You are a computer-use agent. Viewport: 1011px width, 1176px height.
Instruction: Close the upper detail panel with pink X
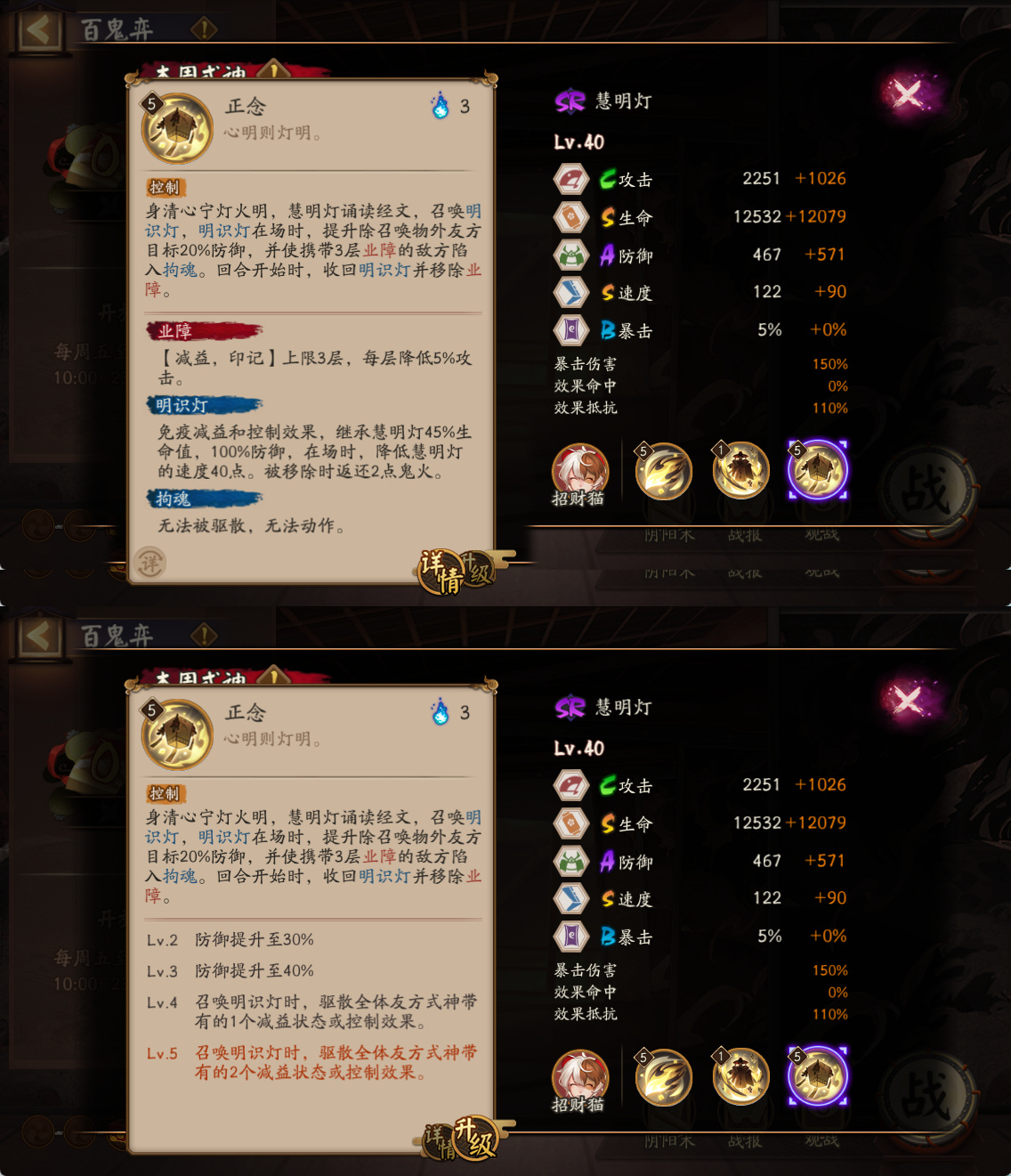pos(909,93)
